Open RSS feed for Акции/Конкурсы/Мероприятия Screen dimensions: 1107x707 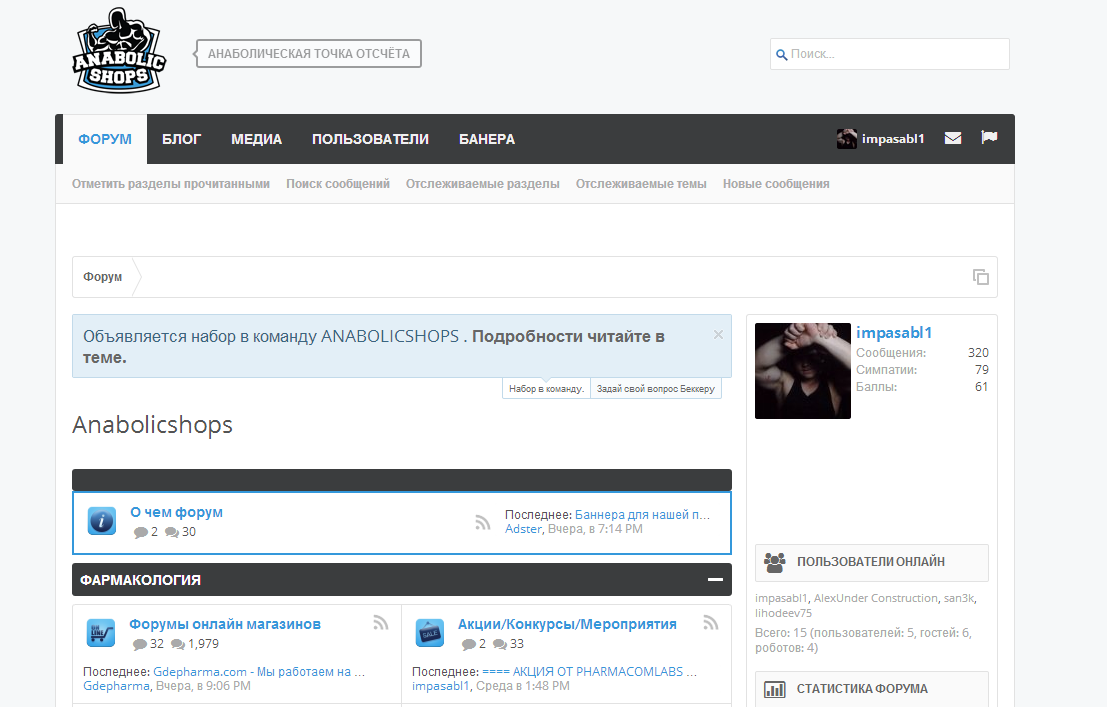coord(711,622)
